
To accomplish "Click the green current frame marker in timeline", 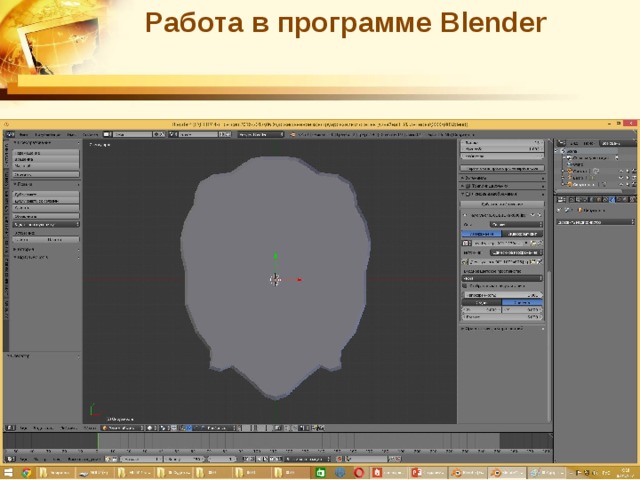I will (x=98, y=442).
